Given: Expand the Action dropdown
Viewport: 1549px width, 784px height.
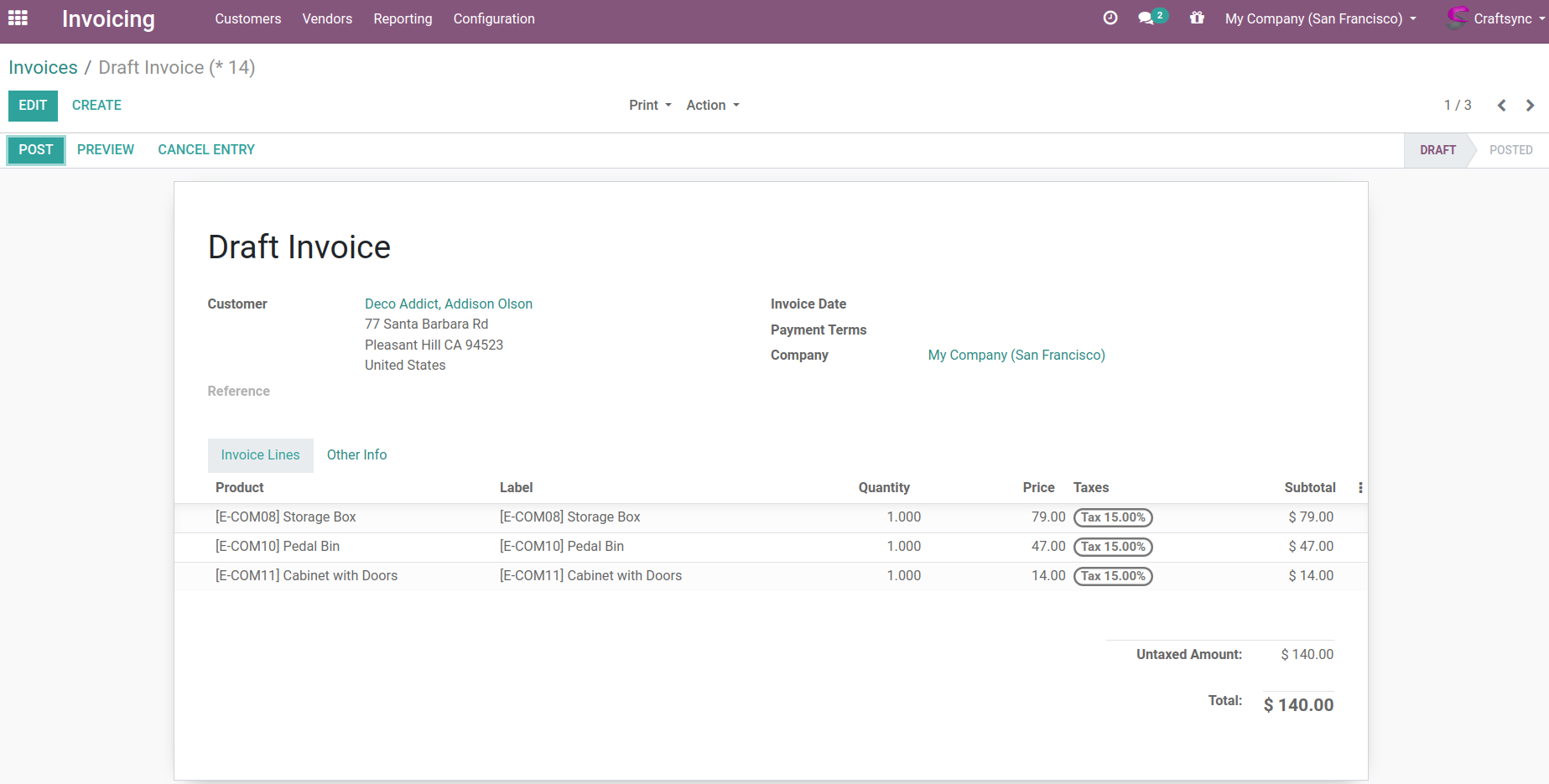Looking at the screenshot, I should pyautogui.click(x=712, y=106).
